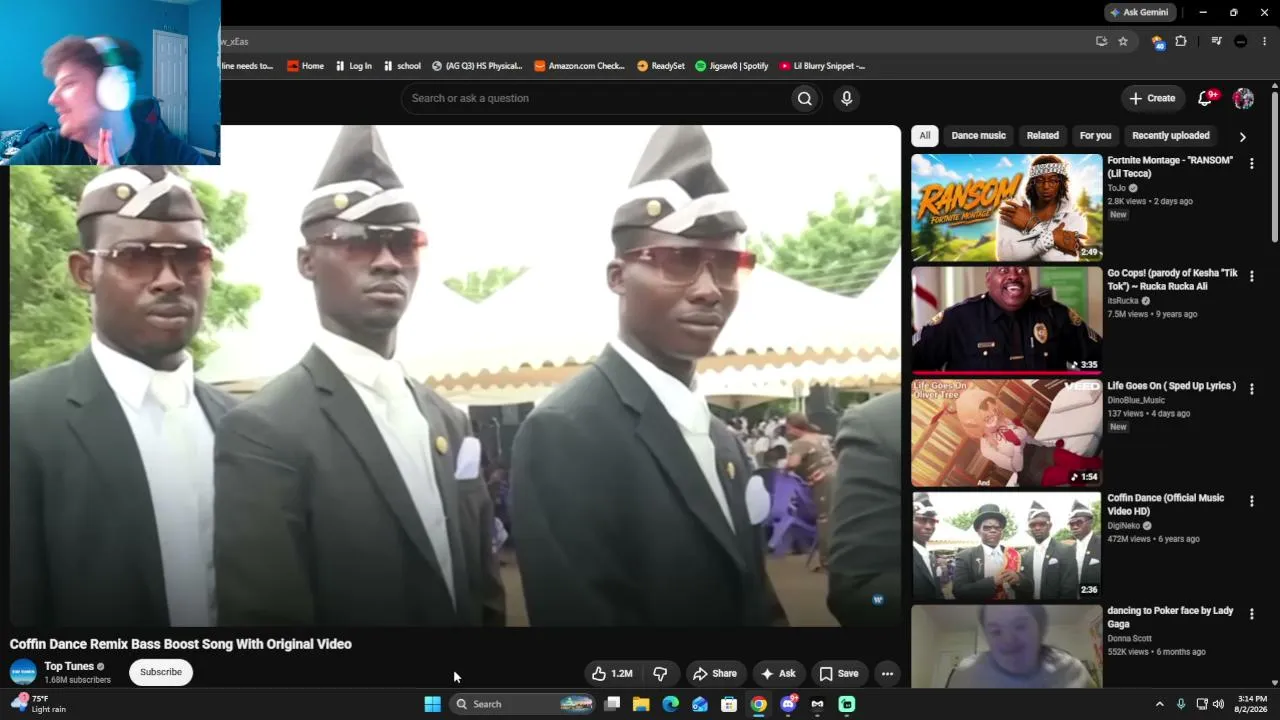This screenshot has height=720, width=1280.
Task: Open options for Life Goes On video
Action: point(1251,389)
